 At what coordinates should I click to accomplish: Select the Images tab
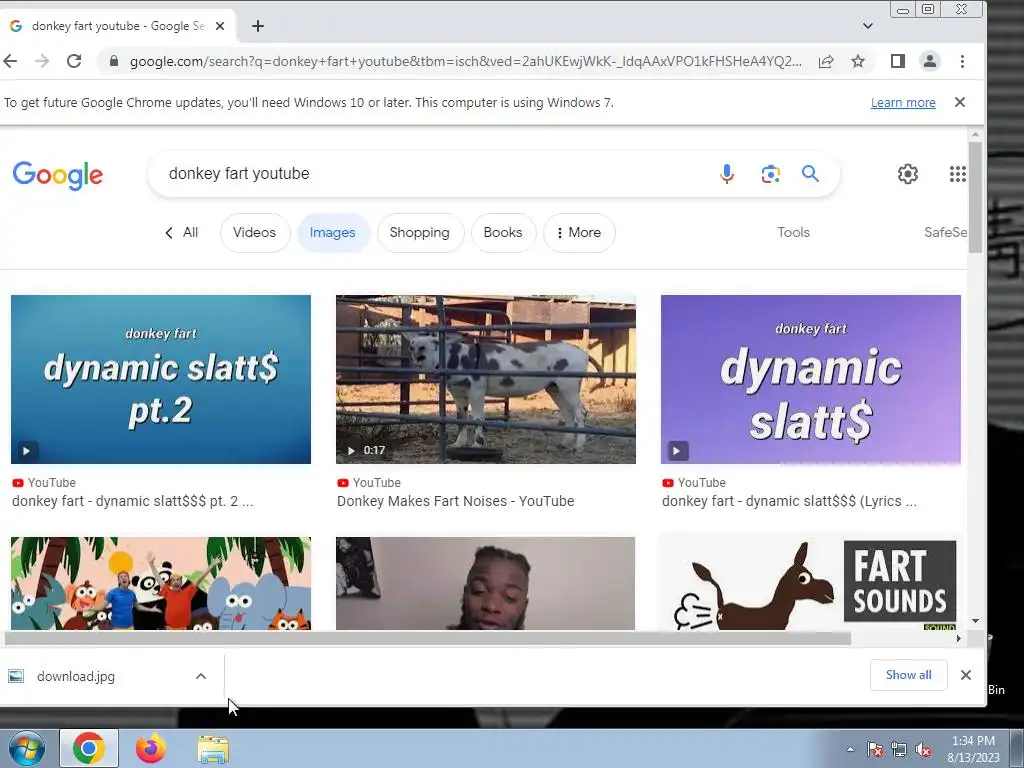pos(332,232)
